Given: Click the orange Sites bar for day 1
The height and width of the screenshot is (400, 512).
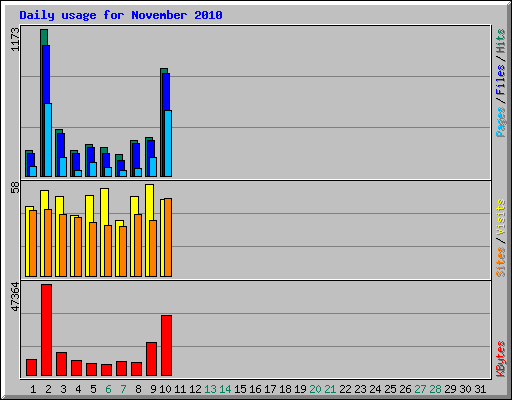Looking at the screenshot, I should pyautogui.click(x=33, y=243).
